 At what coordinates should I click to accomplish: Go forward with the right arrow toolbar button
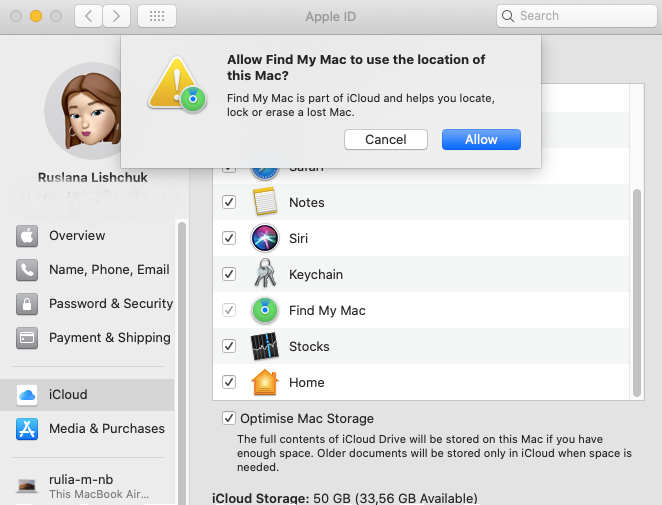click(116, 16)
